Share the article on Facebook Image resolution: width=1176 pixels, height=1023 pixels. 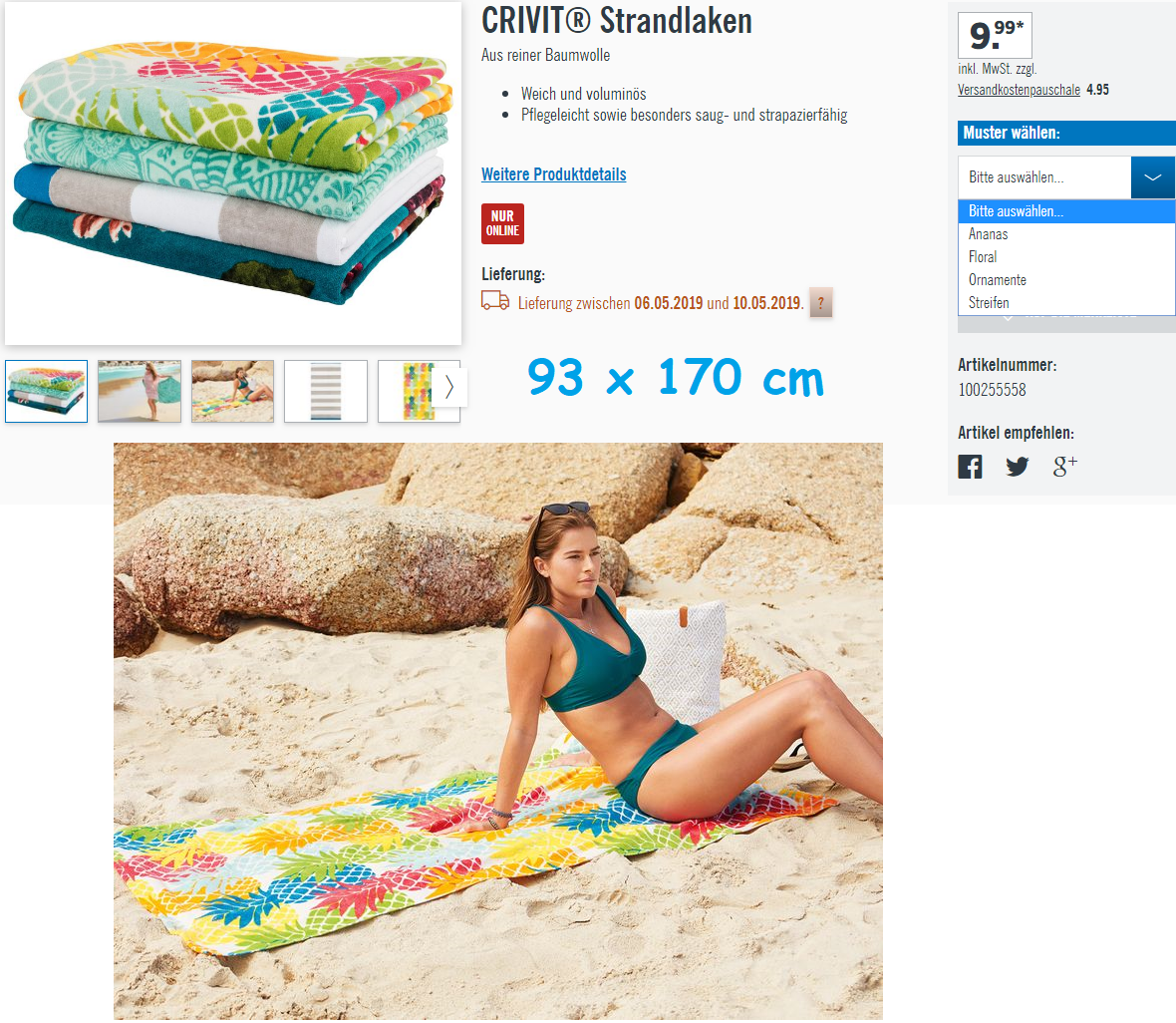tap(970, 467)
